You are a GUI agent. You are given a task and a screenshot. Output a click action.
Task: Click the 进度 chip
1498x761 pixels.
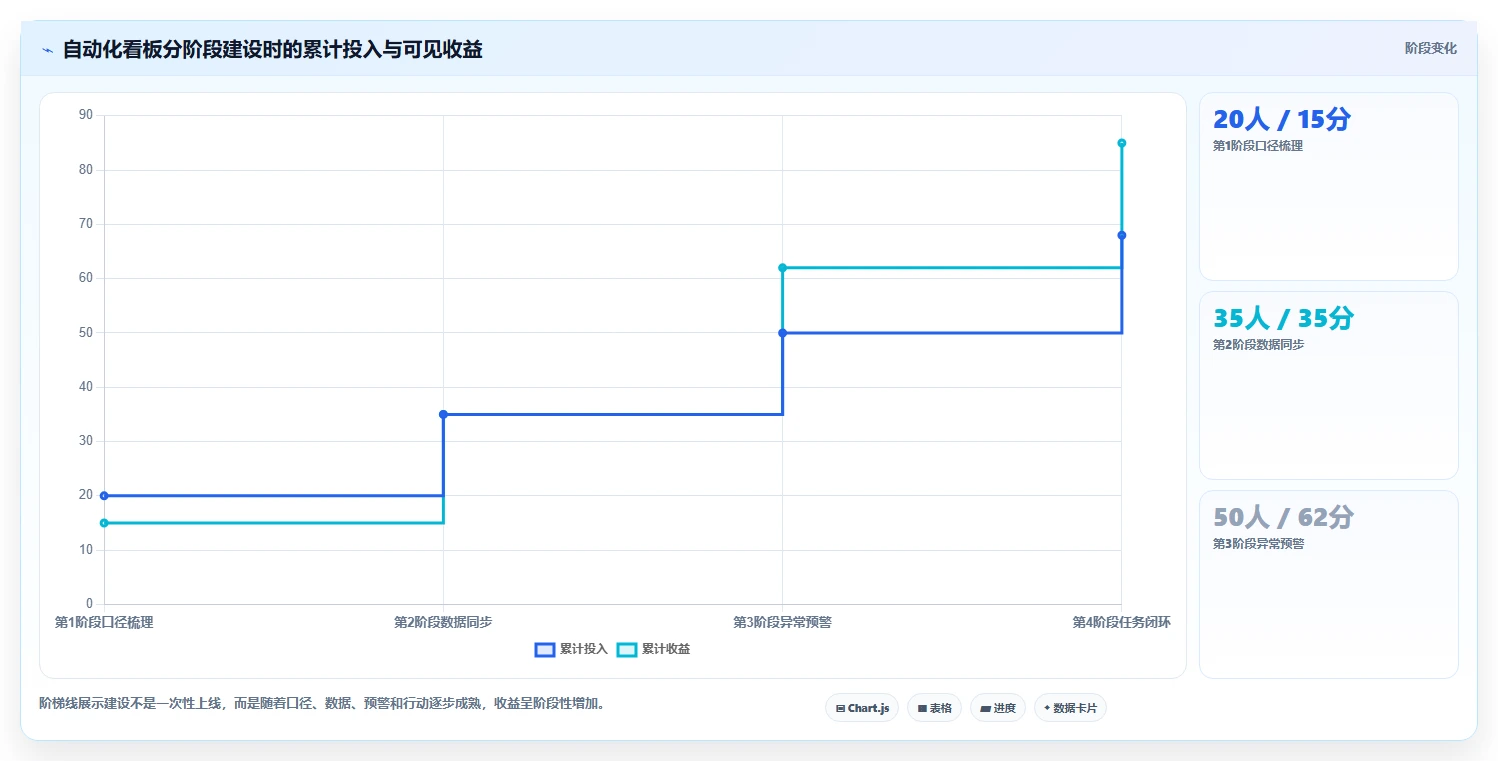tap(998, 708)
